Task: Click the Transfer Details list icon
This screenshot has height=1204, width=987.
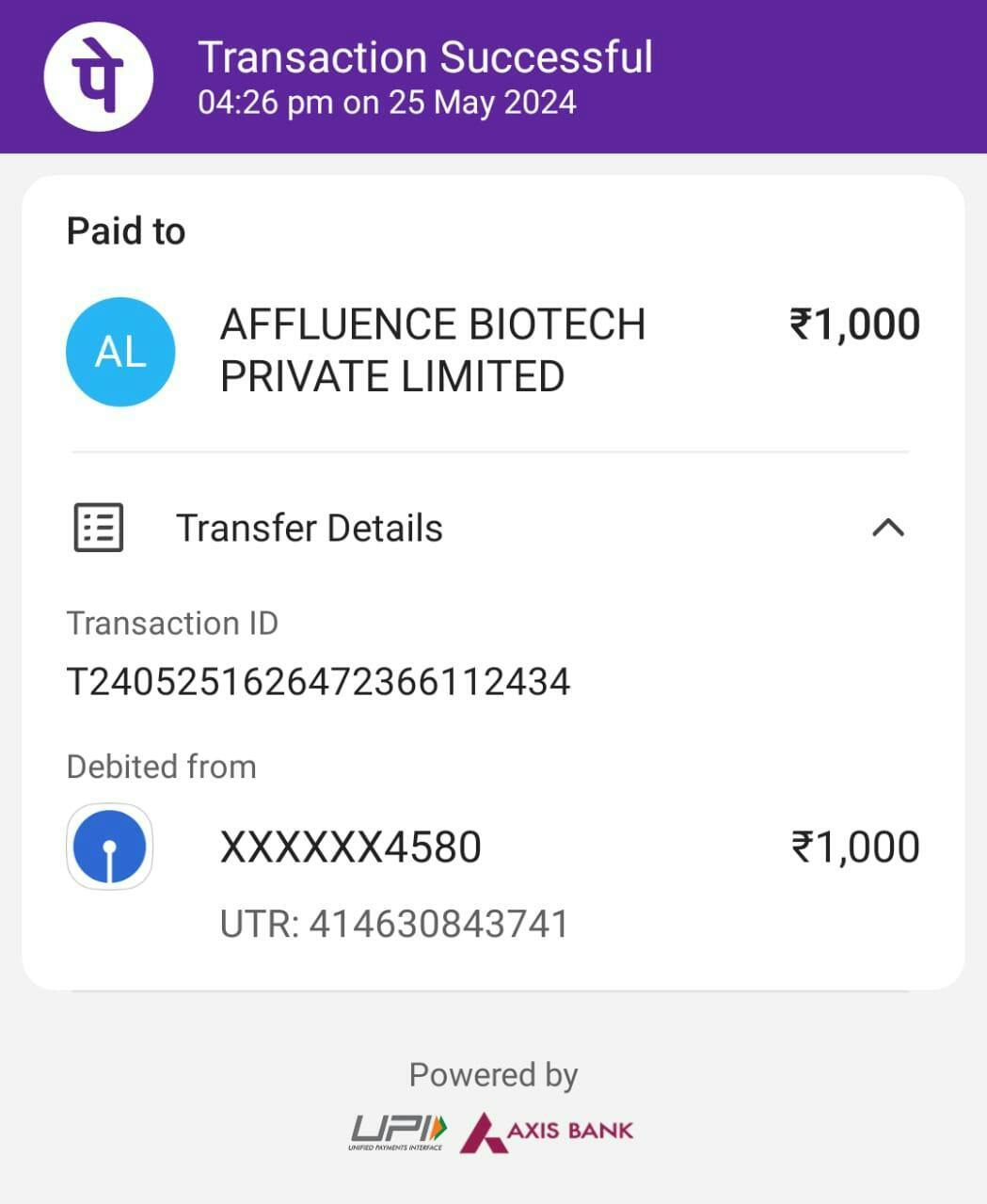Action: pyautogui.click(x=99, y=528)
